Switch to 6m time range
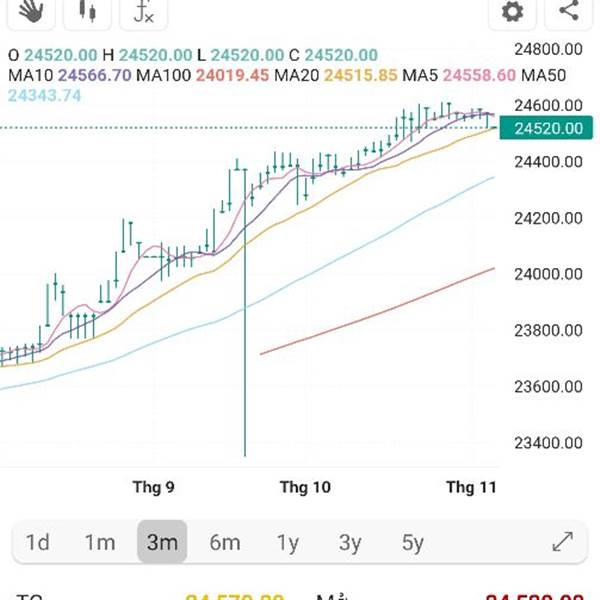The image size is (600, 600). click(225, 542)
